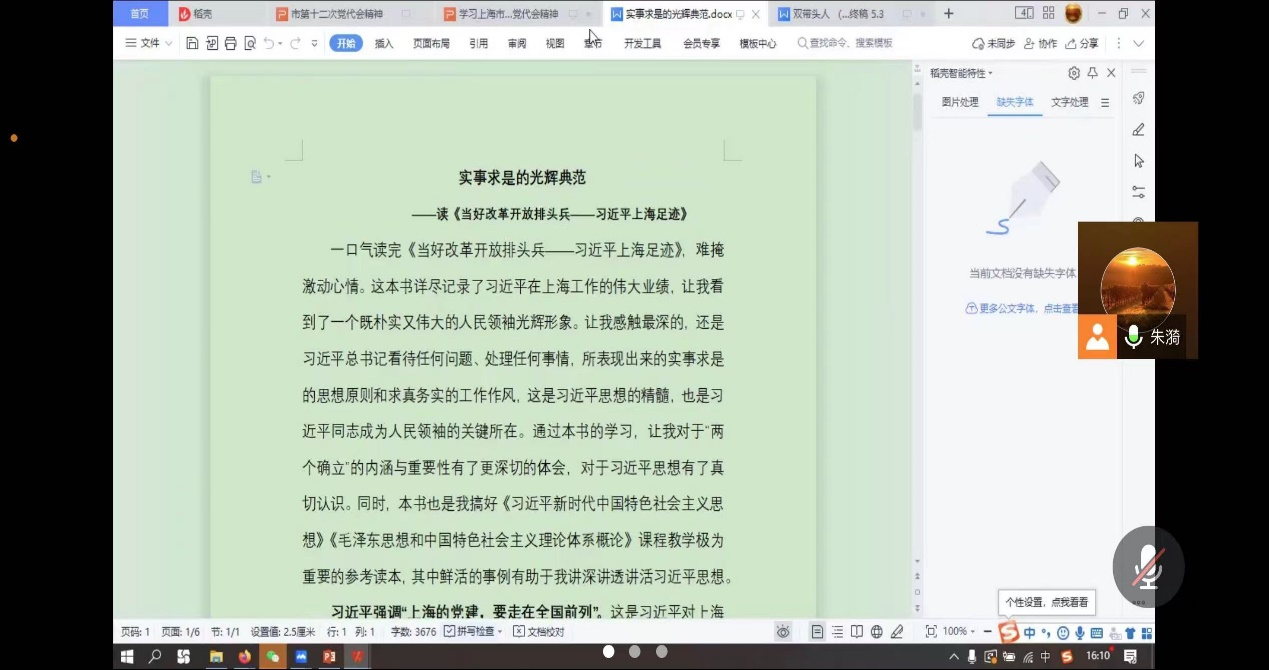Click the 查找命令 search box
1269x670 pixels.
[x=850, y=43]
